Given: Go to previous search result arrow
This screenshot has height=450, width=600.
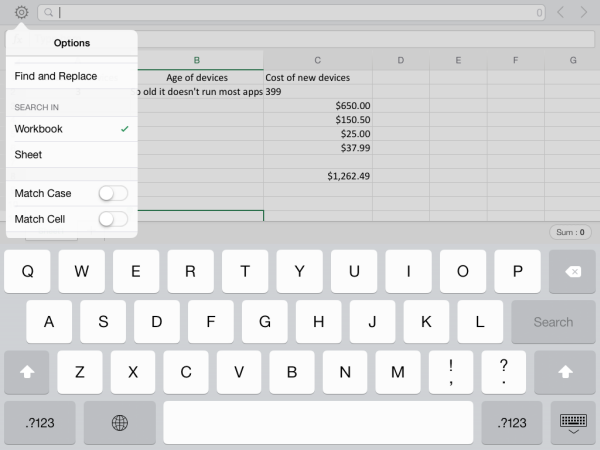Looking at the screenshot, I should coord(560,12).
